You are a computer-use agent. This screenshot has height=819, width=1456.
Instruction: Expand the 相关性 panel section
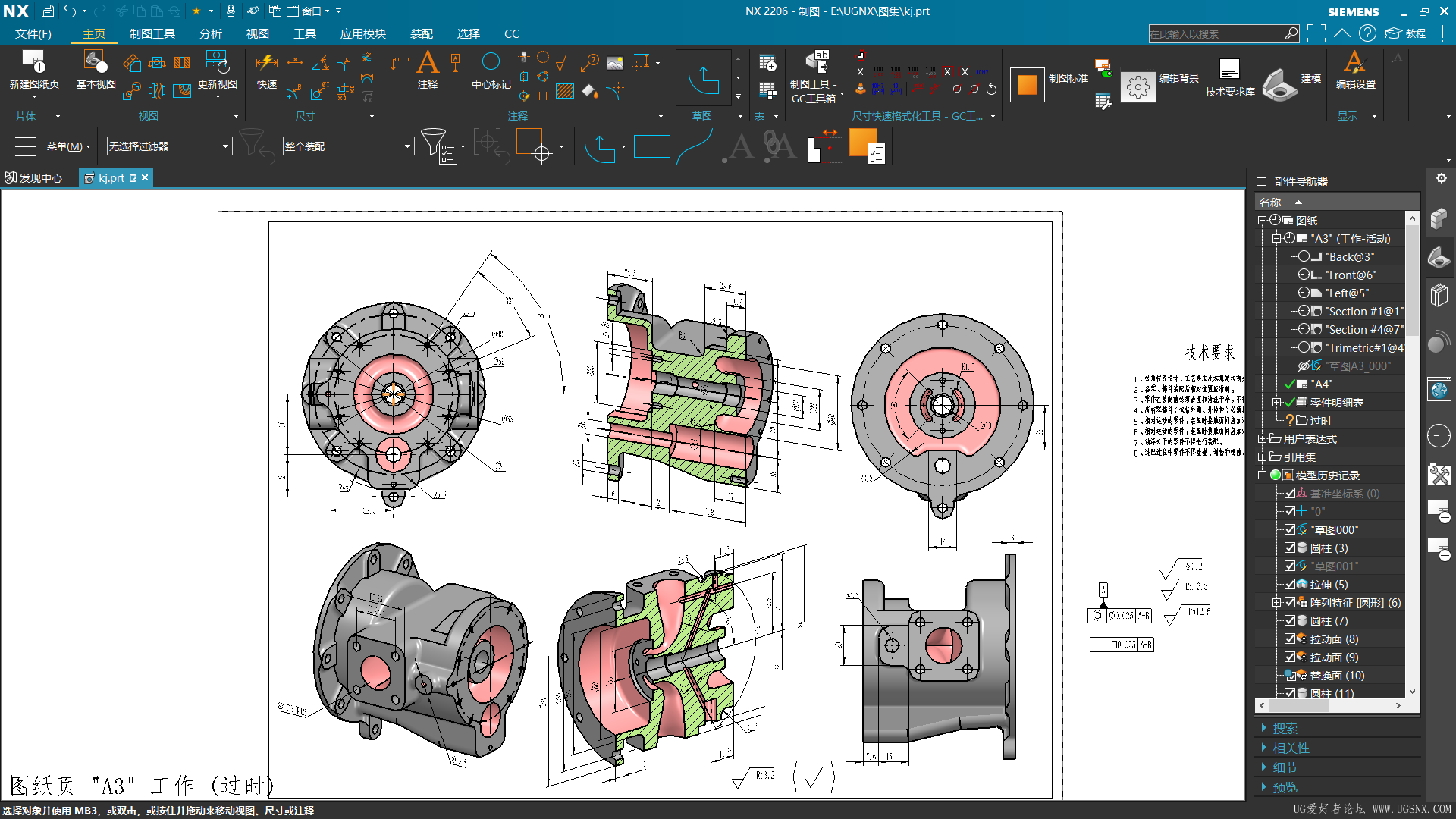point(1291,748)
